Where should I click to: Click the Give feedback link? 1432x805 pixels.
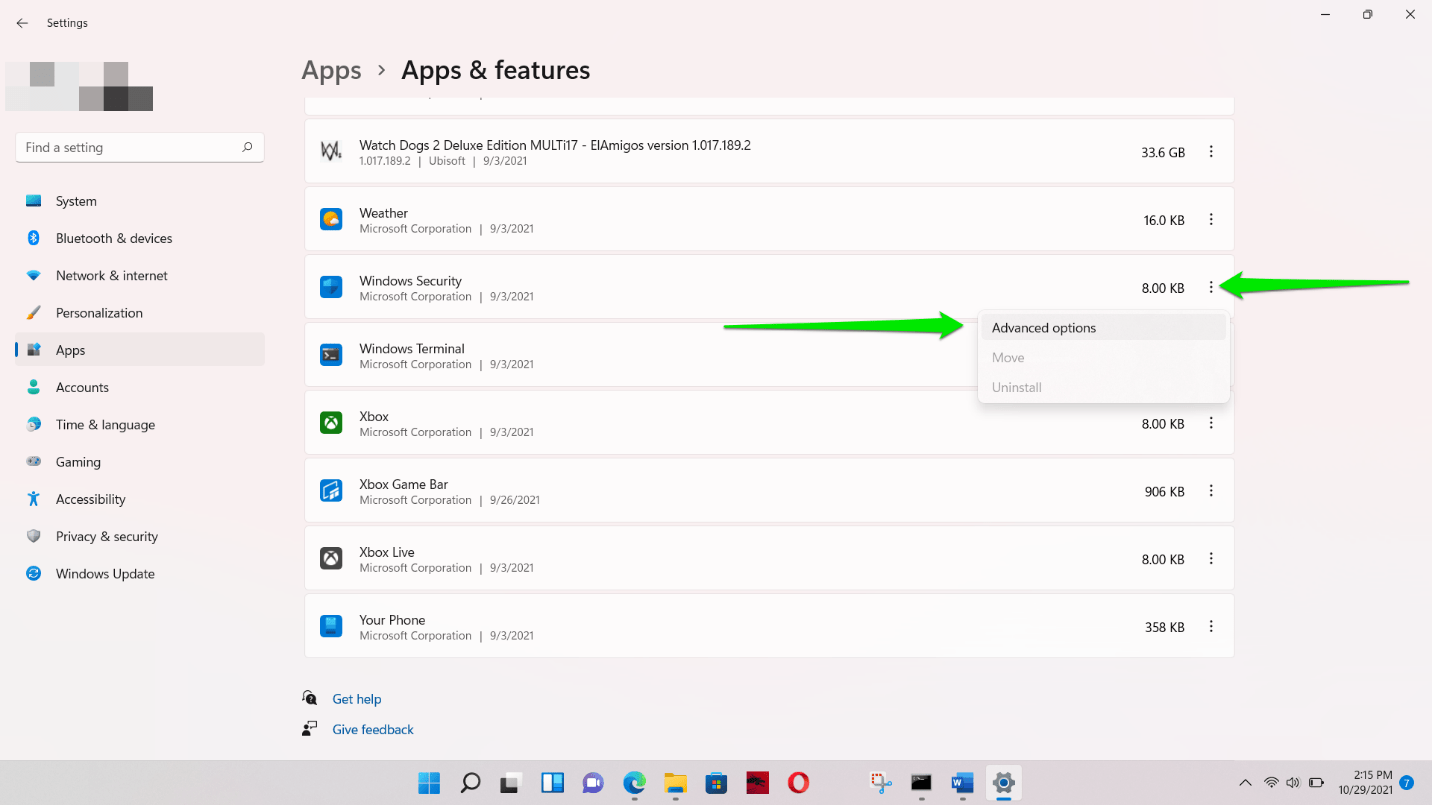(x=372, y=729)
